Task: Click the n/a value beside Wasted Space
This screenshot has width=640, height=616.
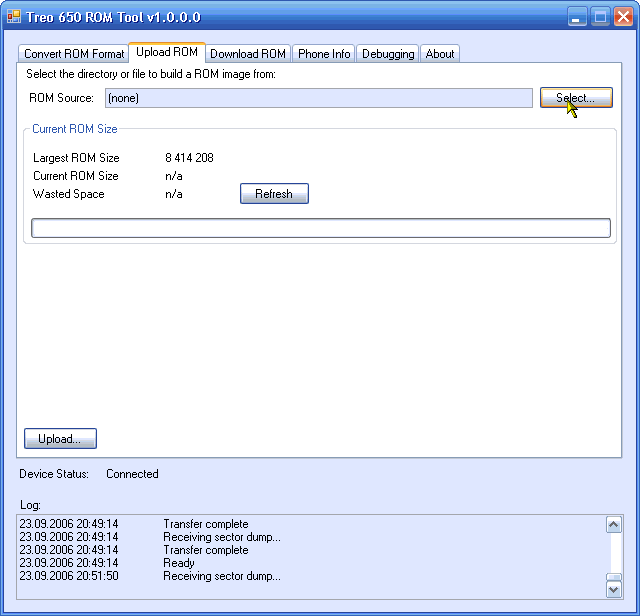Action: point(174,193)
